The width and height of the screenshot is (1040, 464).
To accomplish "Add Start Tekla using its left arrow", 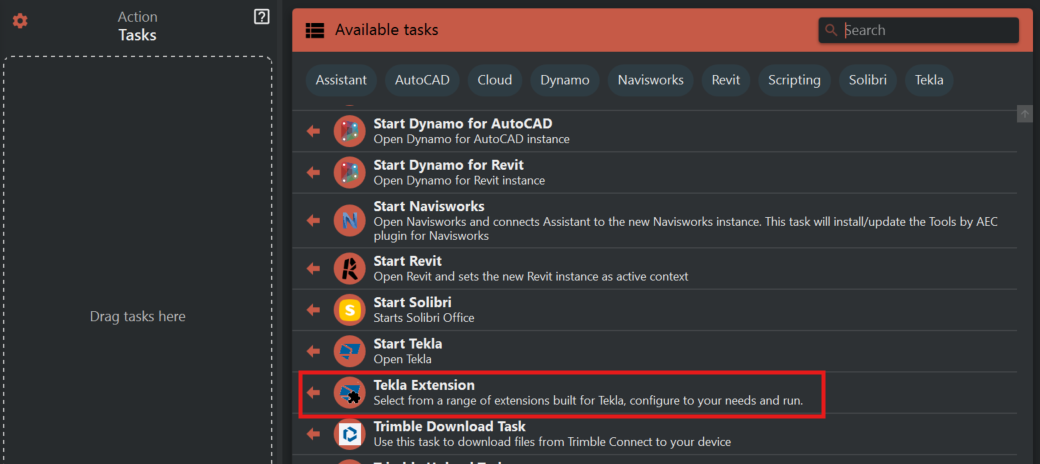I will pyautogui.click(x=313, y=351).
